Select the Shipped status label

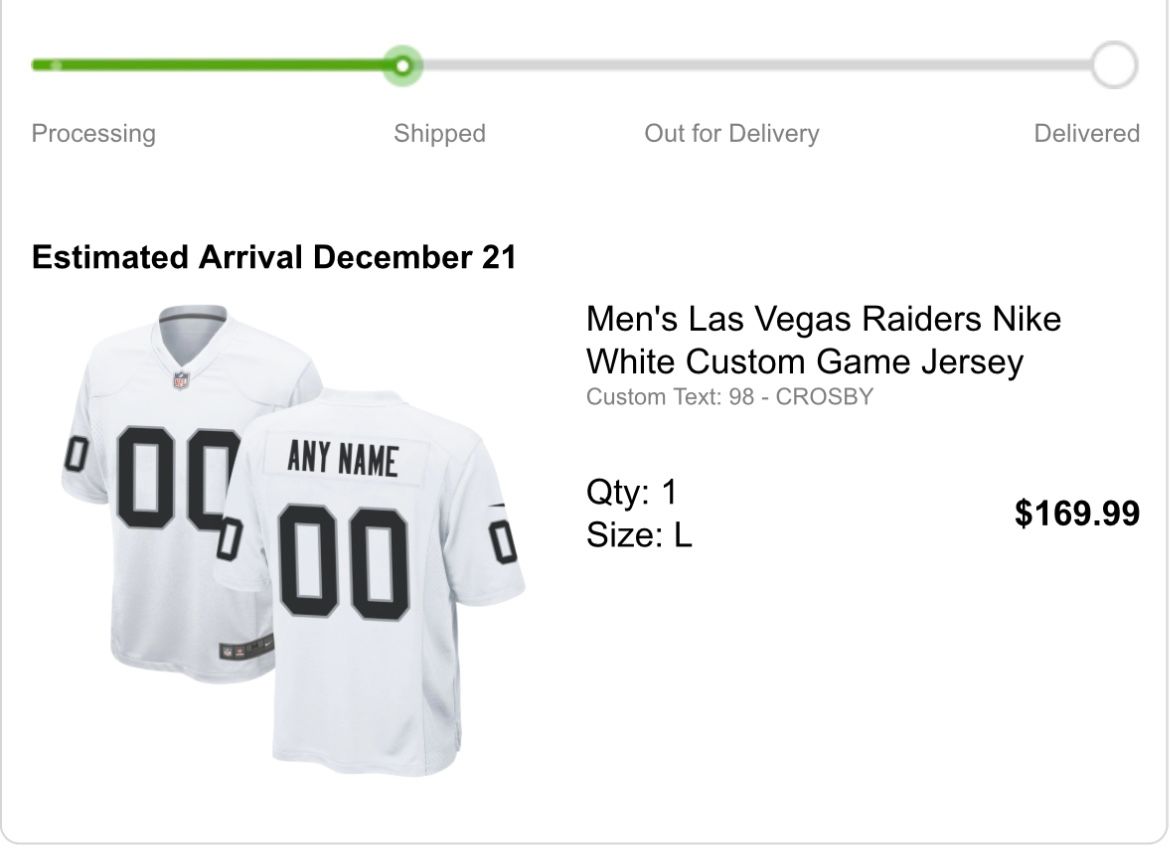point(439,134)
